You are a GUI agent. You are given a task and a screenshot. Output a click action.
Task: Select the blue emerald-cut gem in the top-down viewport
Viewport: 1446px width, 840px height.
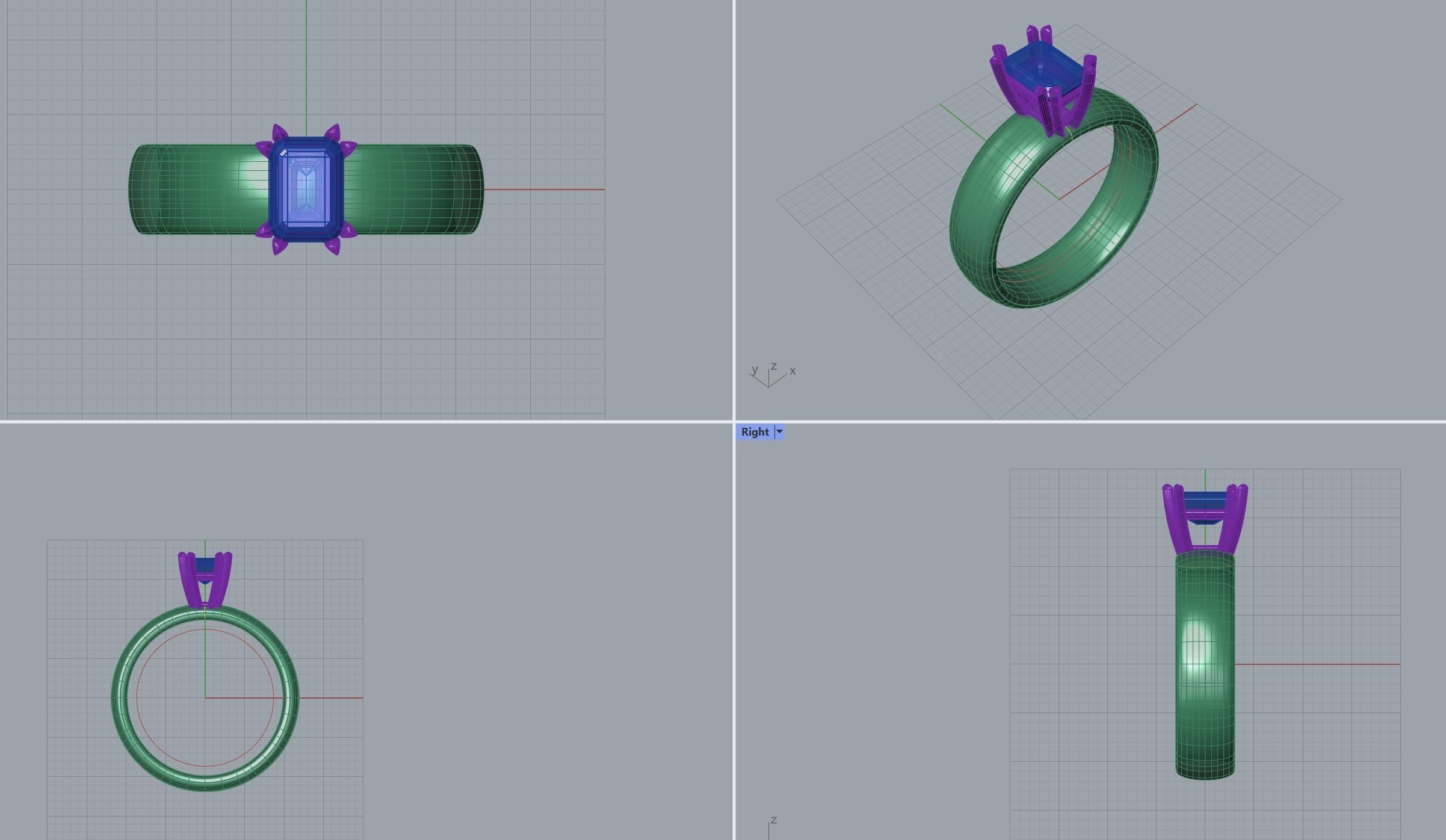click(306, 190)
